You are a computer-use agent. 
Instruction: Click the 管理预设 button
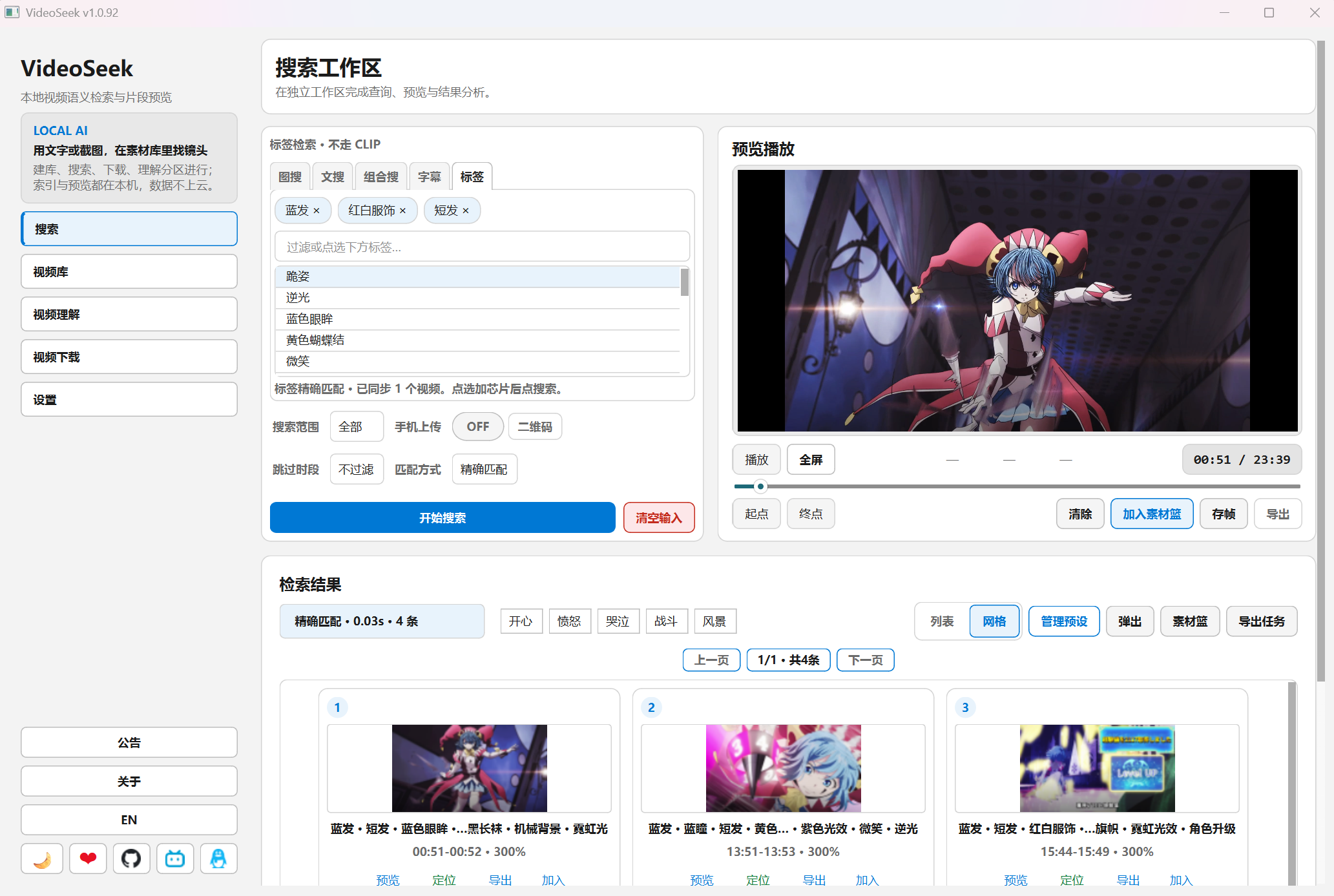click(x=1064, y=621)
